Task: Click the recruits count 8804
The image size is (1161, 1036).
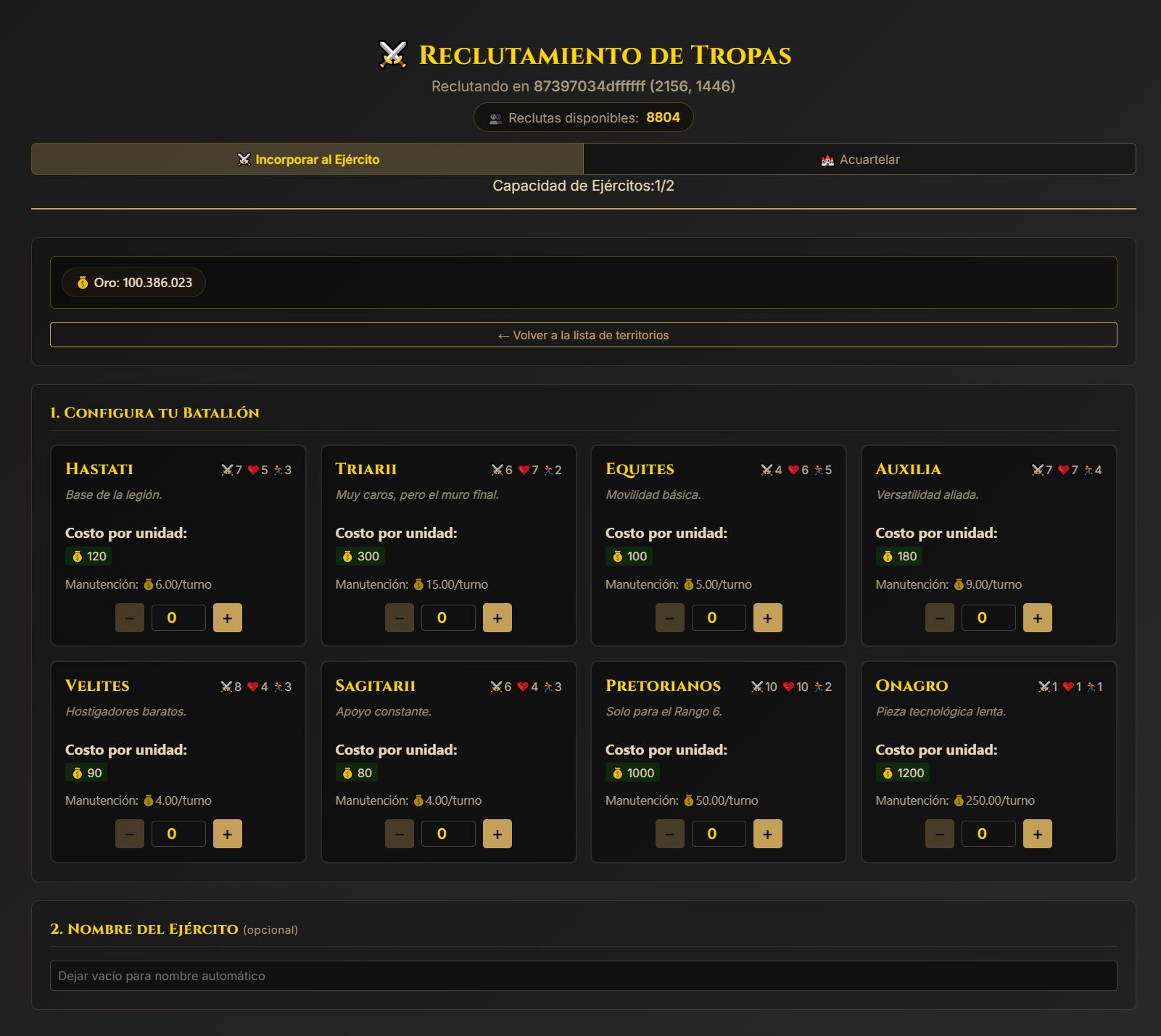Action: (x=663, y=117)
